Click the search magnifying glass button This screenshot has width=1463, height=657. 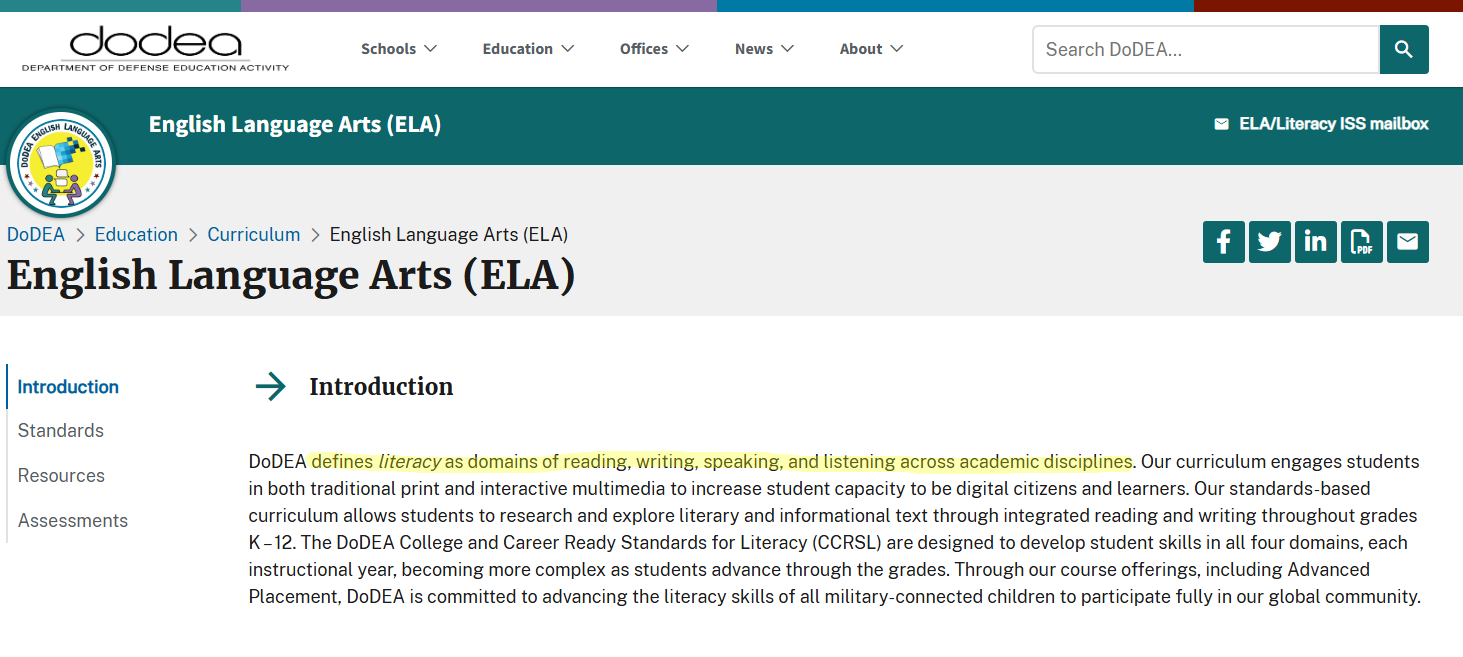1403,49
